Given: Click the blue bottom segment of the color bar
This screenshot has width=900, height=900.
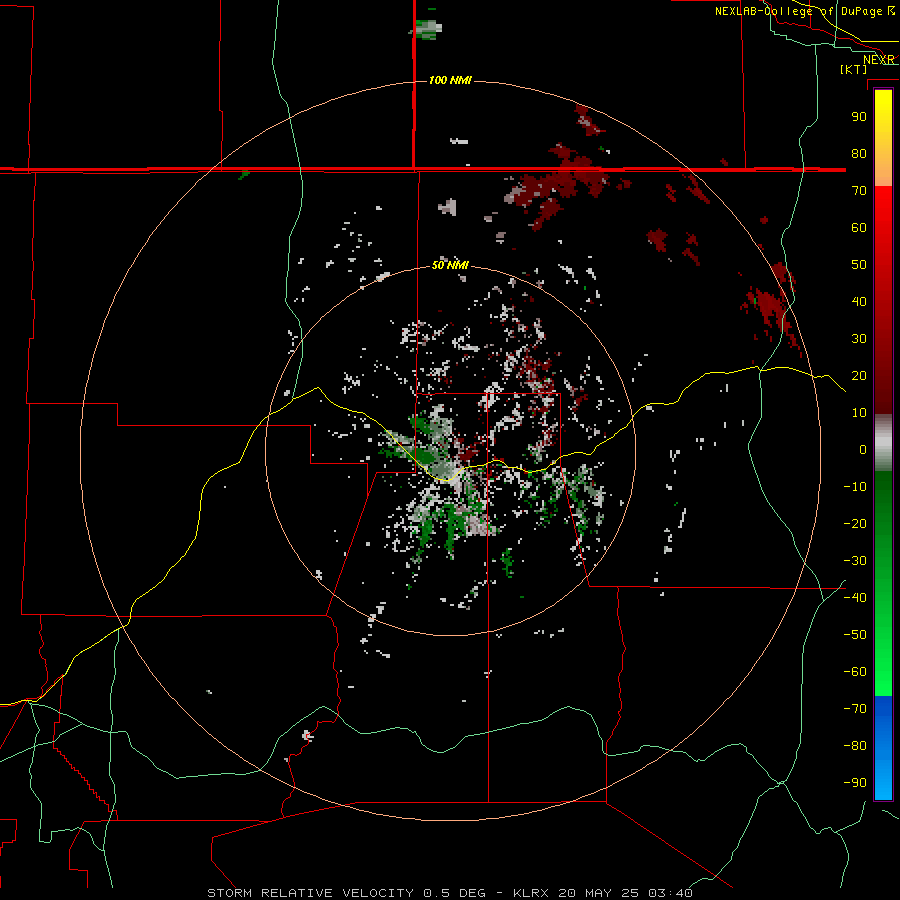Looking at the screenshot, I should click(883, 748).
